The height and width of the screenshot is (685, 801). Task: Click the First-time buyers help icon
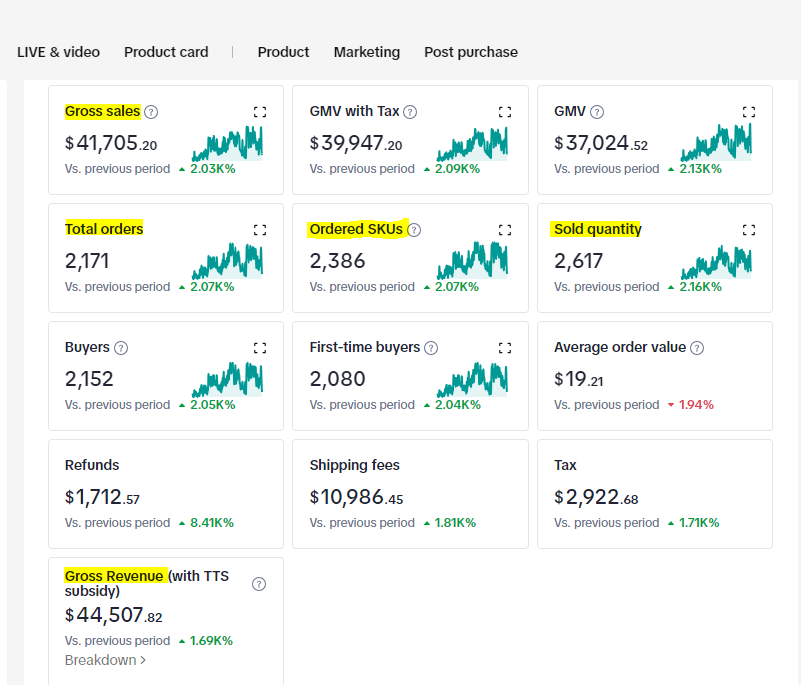431,348
